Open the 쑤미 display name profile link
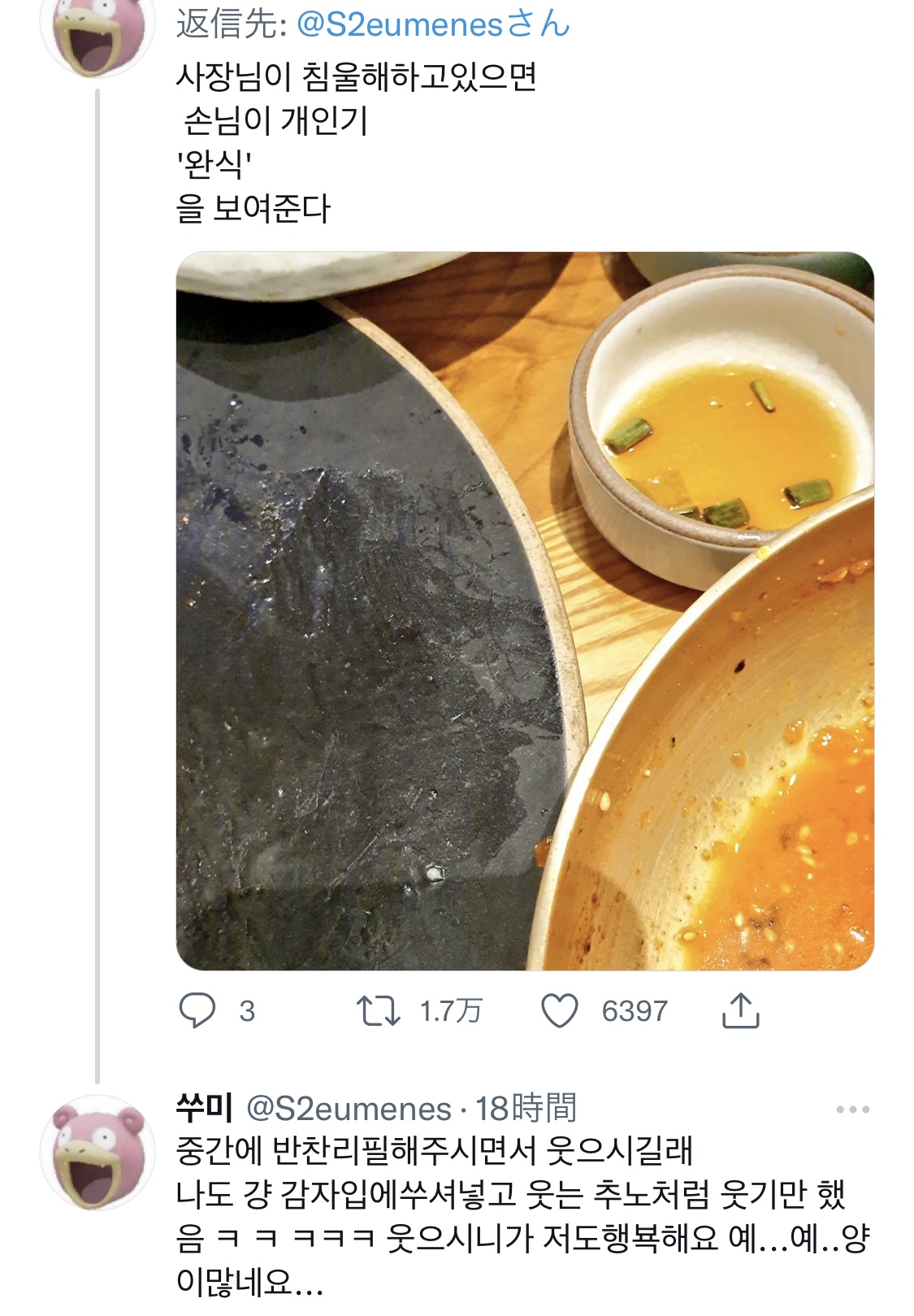This screenshot has width=914, height=1316. [x=204, y=1107]
